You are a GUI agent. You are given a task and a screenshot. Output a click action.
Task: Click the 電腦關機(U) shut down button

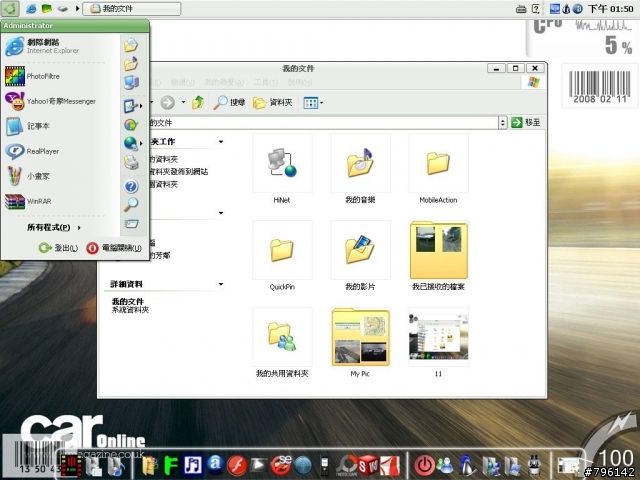coord(114,248)
